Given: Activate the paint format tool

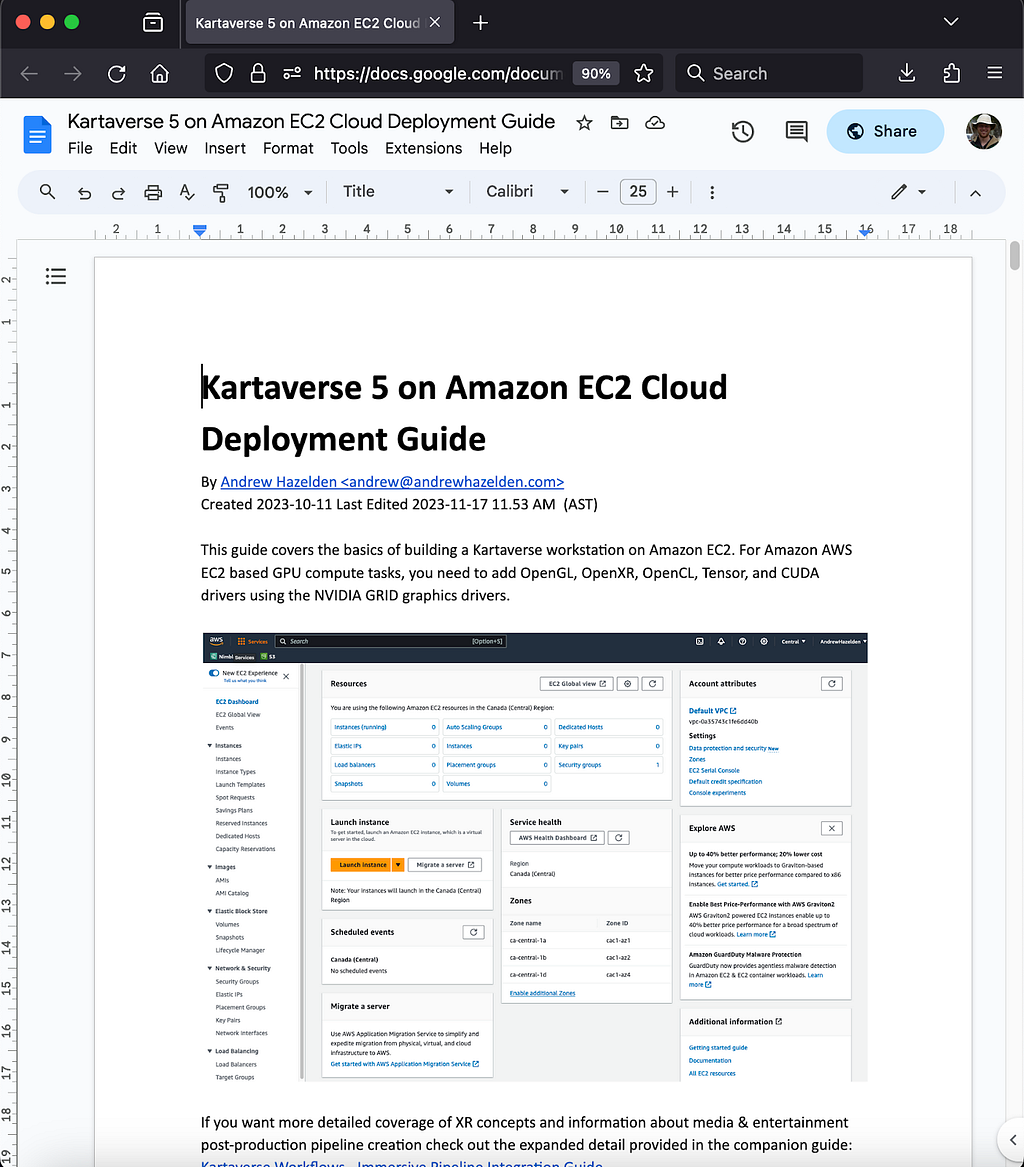Looking at the screenshot, I should tap(220, 193).
